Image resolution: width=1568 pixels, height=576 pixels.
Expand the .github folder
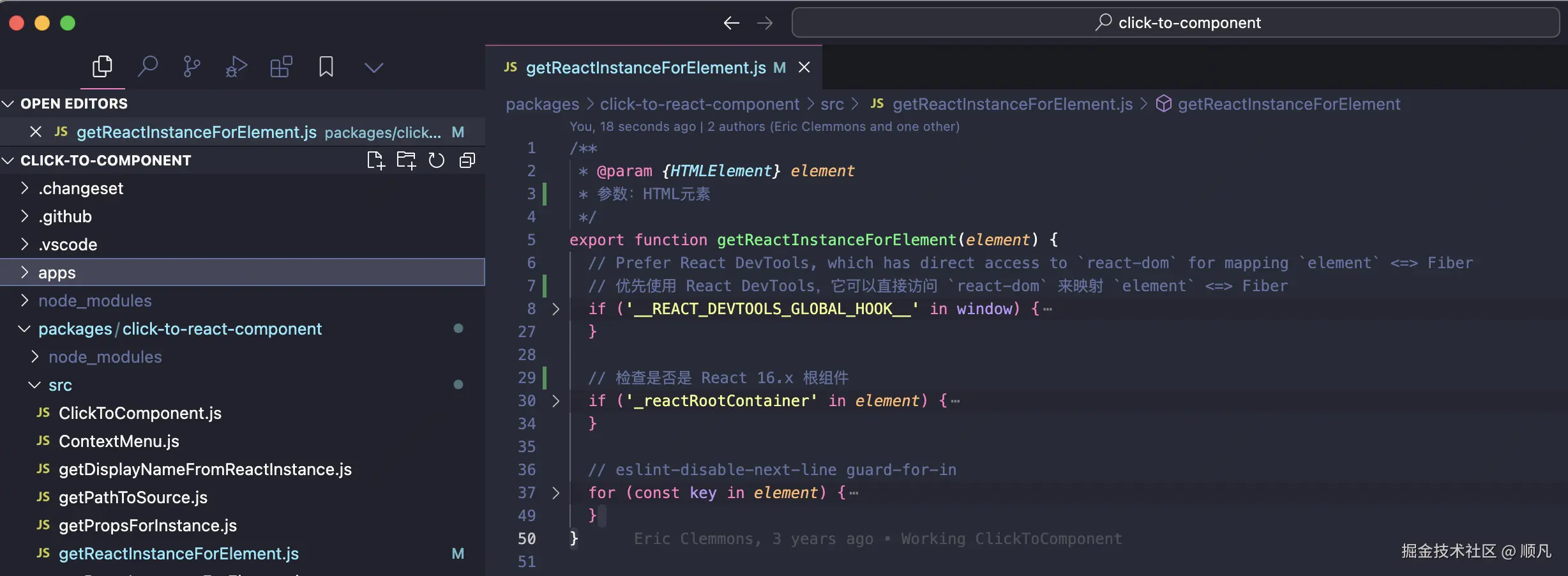[243, 216]
